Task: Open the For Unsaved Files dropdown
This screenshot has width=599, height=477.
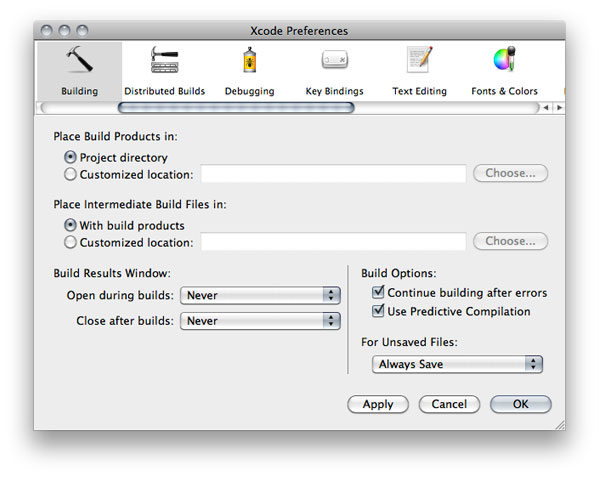Action: tap(457, 364)
